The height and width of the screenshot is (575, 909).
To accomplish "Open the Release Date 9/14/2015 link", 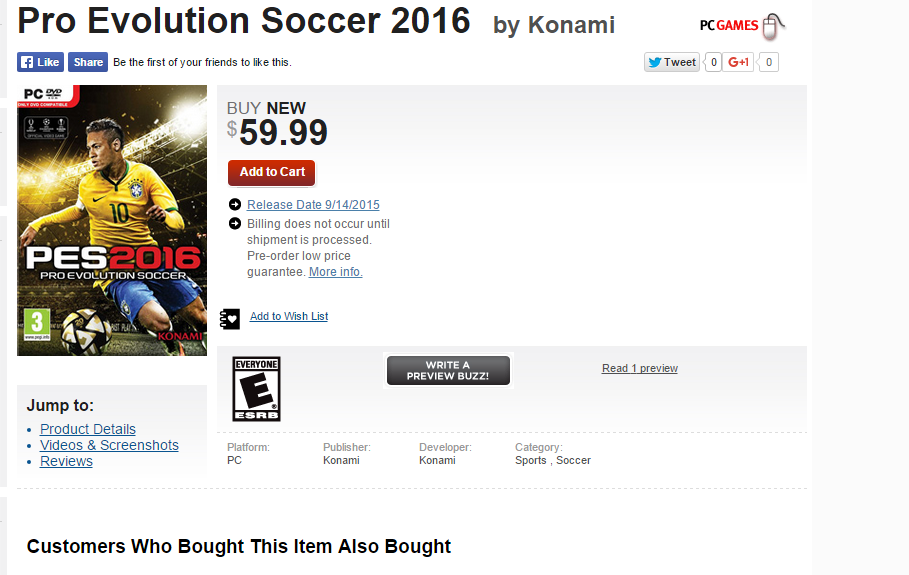I will tap(313, 205).
